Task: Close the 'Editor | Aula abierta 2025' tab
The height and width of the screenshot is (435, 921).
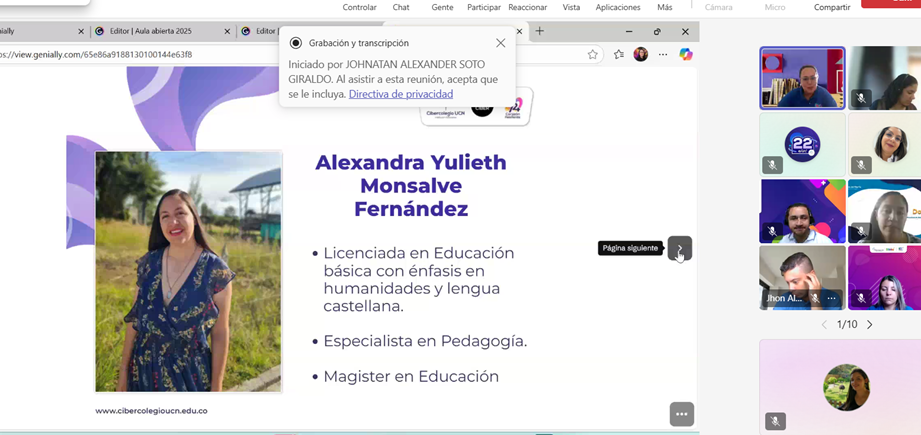Action: (x=228, y=31)
